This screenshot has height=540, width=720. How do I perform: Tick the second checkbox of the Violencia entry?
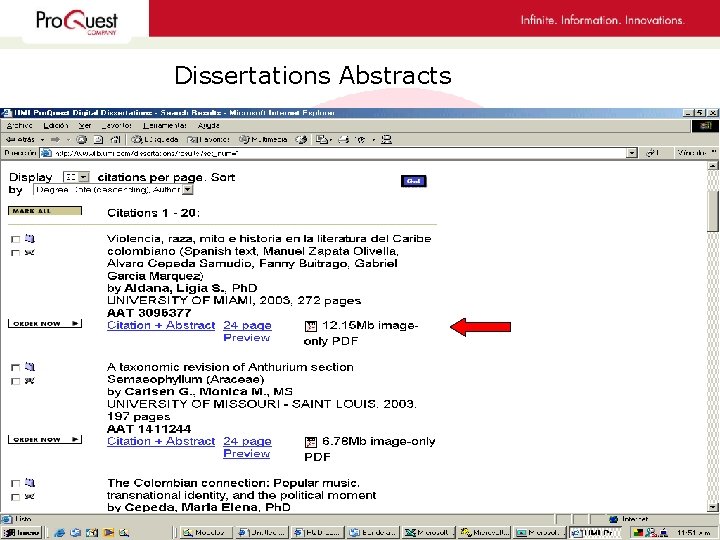[15, 253]
